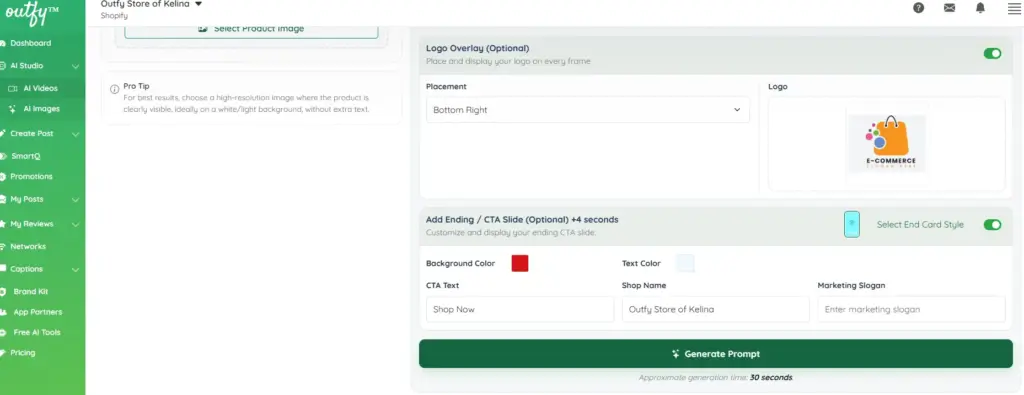Screen dimensions: 1024x395
Task: Click the Pro Tip info icon
Action: point(114,89)
